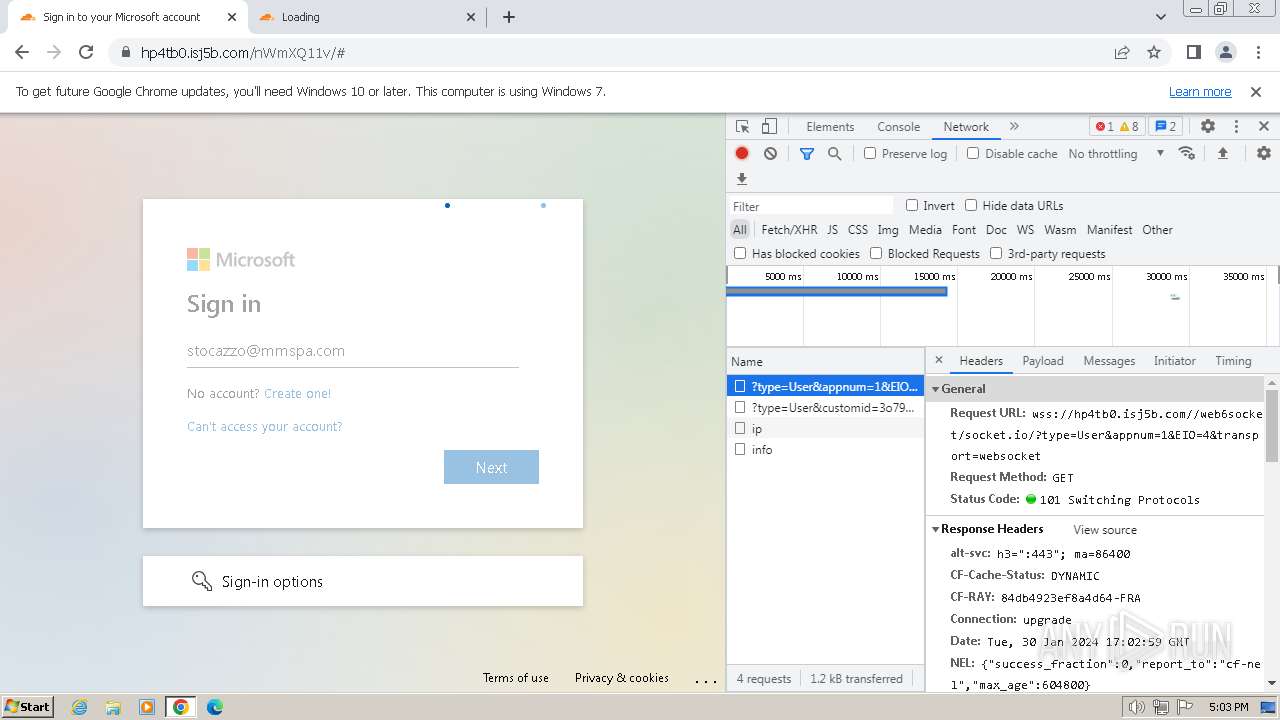
Task: Click the red record network log button
Action: pyautogui.click(x=742, y=153)
